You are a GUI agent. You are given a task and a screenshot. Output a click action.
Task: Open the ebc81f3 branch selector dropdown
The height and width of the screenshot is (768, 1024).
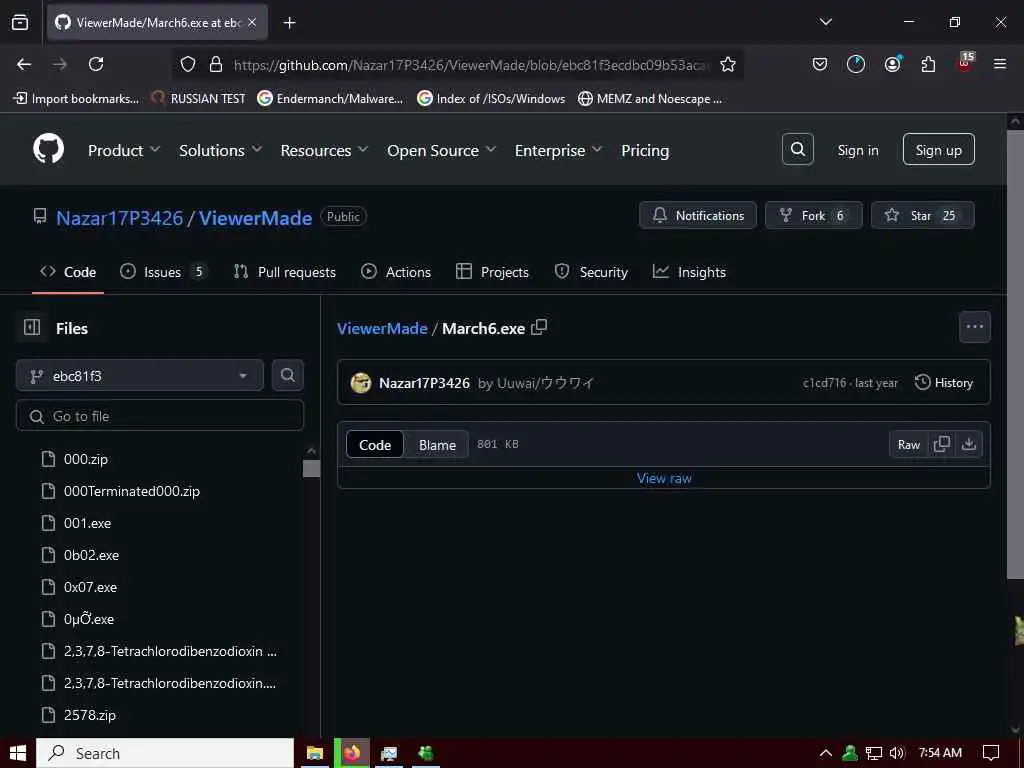pos(140,376)
